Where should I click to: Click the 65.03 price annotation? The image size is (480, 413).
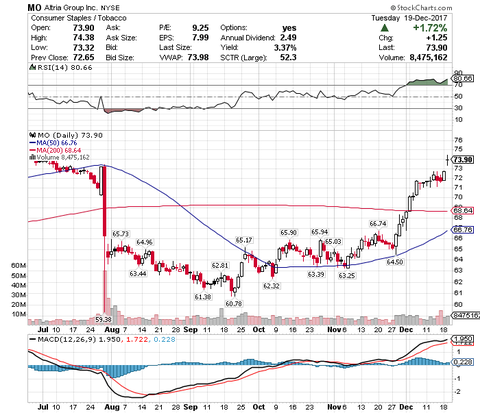333,241
